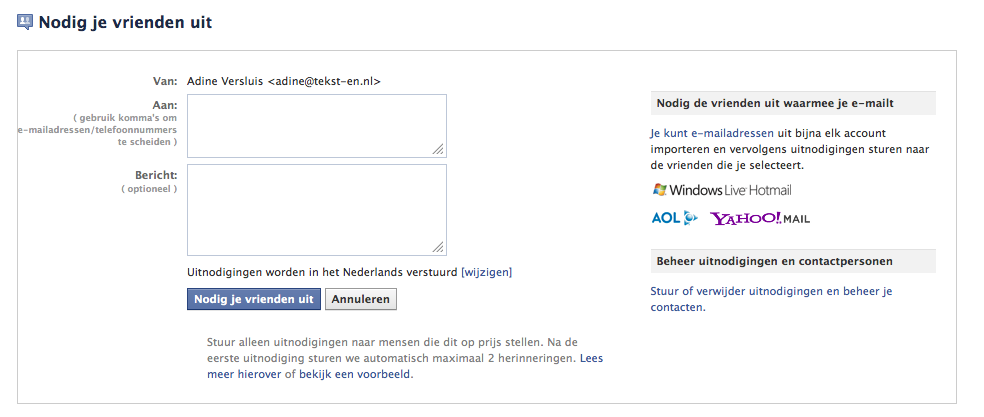Follow the bekijk een voorbeeld link

[x=355, y=374]
